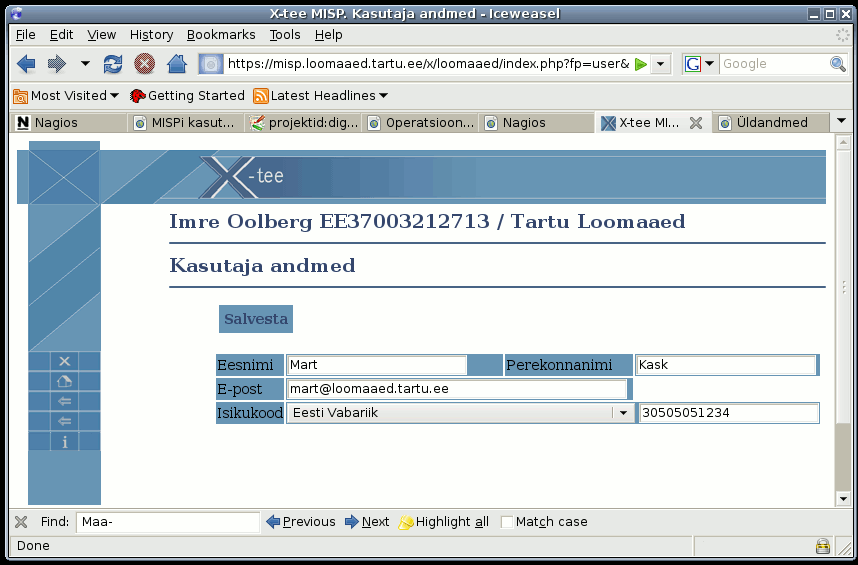This screenshot has height=565, width=858.
Task: Click the page scrollbar down arrow
Action: [843, 498]
